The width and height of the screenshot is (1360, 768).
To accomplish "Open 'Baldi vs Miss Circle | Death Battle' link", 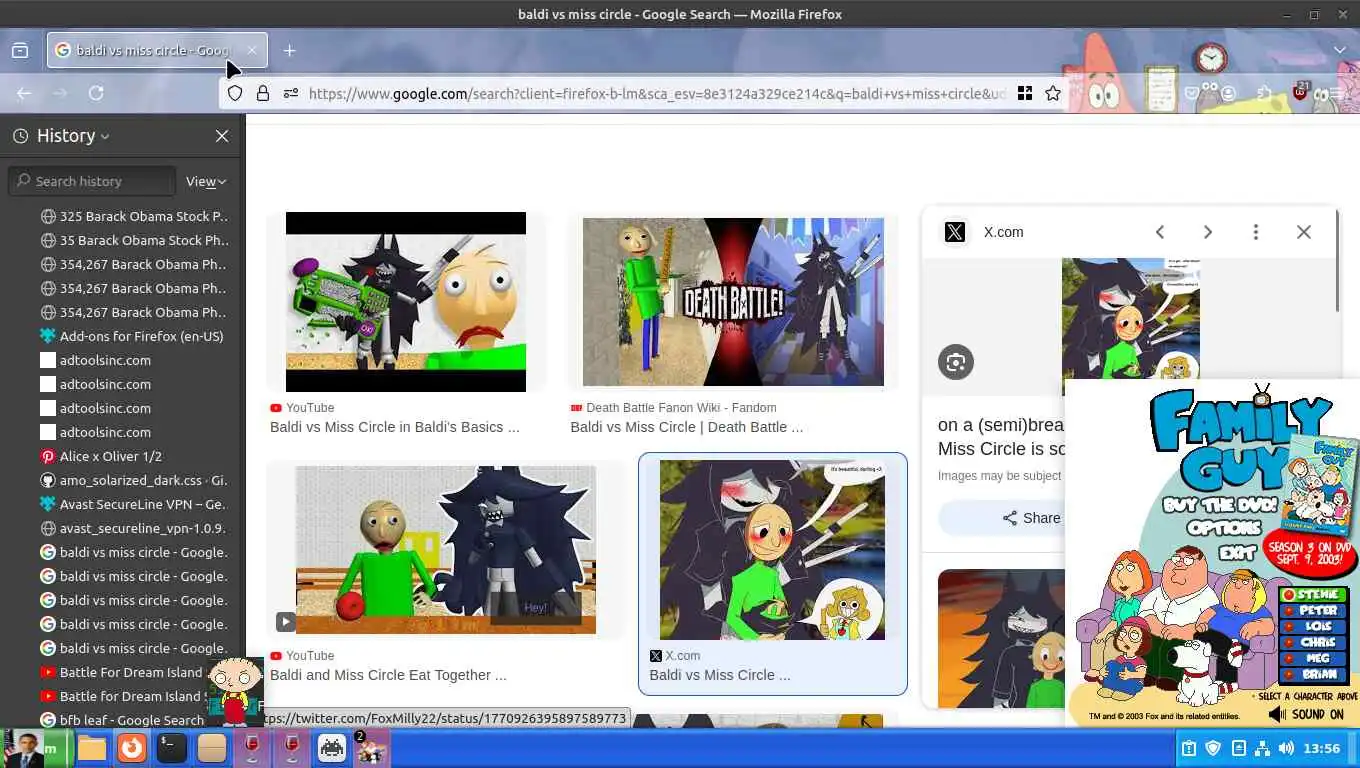I will click(x=686, y=427).
